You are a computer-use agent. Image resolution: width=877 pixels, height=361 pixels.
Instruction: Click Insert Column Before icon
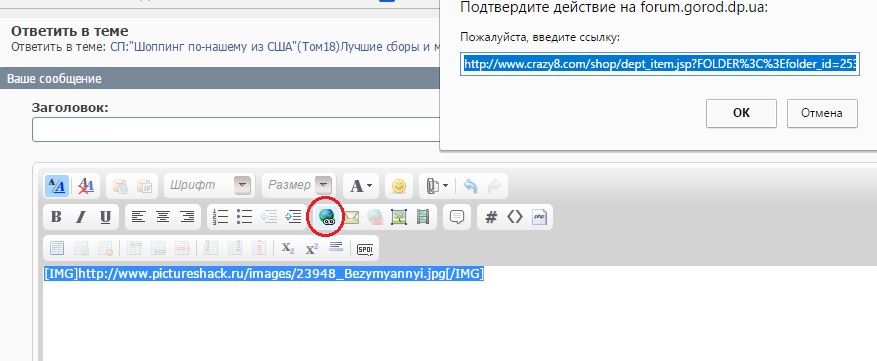click(211, 248)
